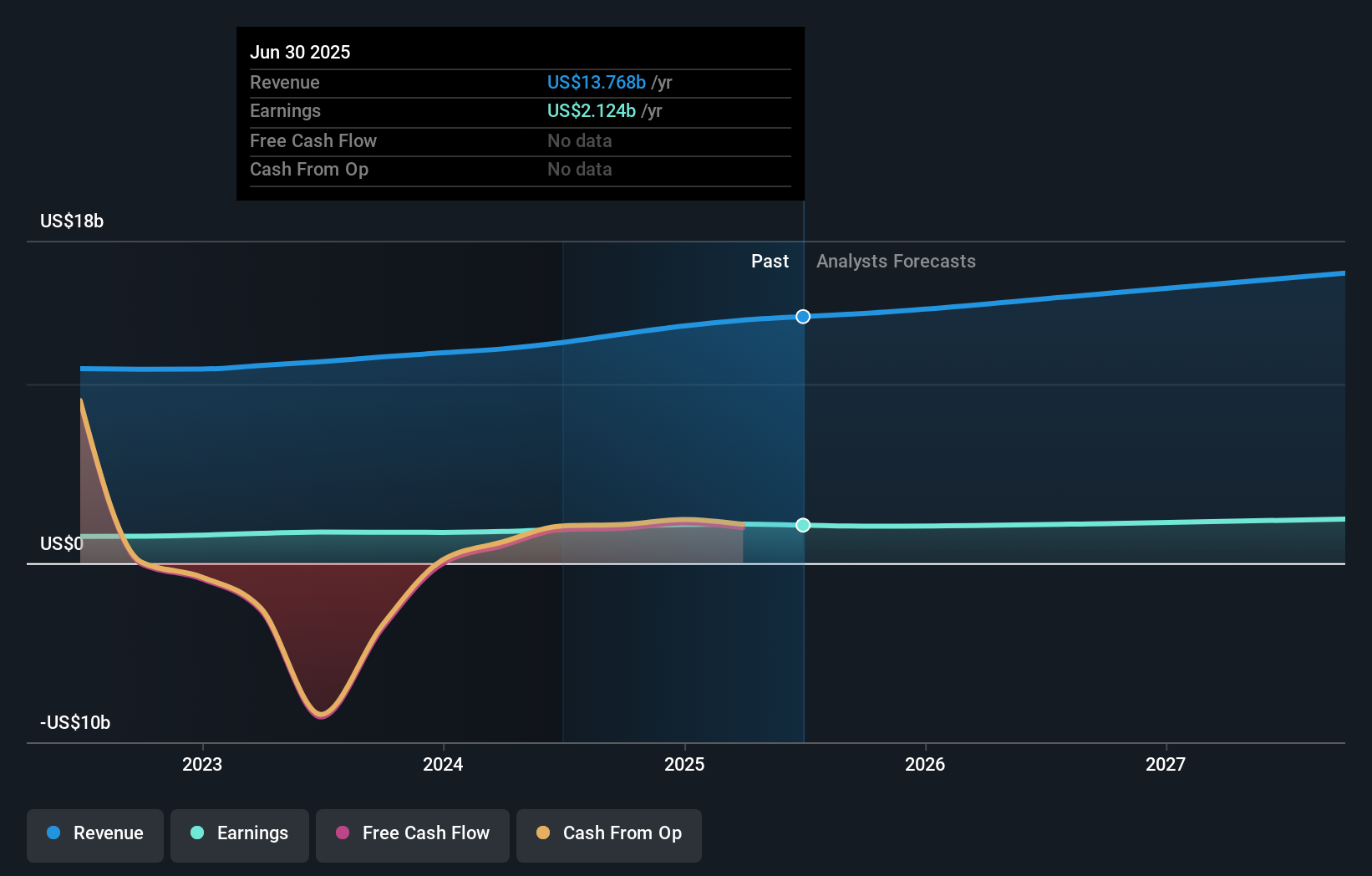1372x876 pixels.
Task: Click No data beside Cash From Op
Action: click(580, 169)
